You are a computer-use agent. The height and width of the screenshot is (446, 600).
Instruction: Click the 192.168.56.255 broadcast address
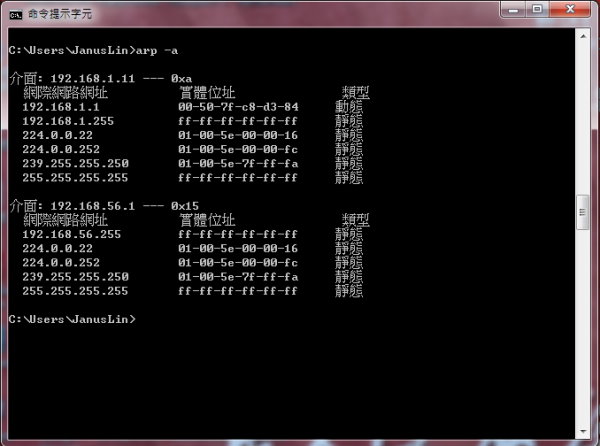pyautogui.click(x=71, y=234)
